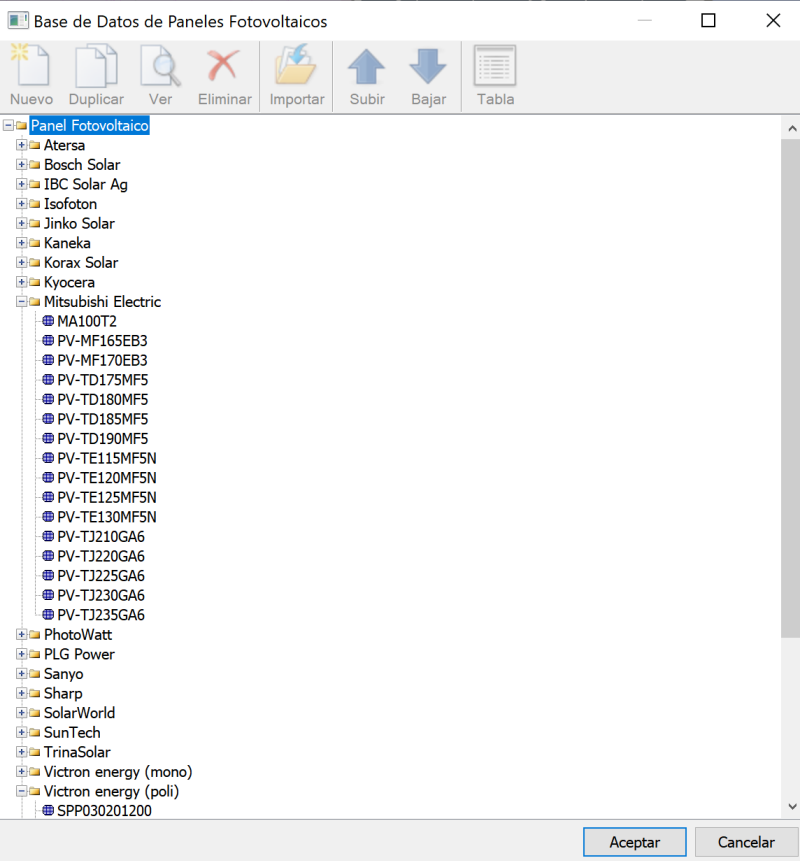Select the PV-TE120MF5N panel
The width and height of the screenshot is (800, 861).
[x=107, y=478]
